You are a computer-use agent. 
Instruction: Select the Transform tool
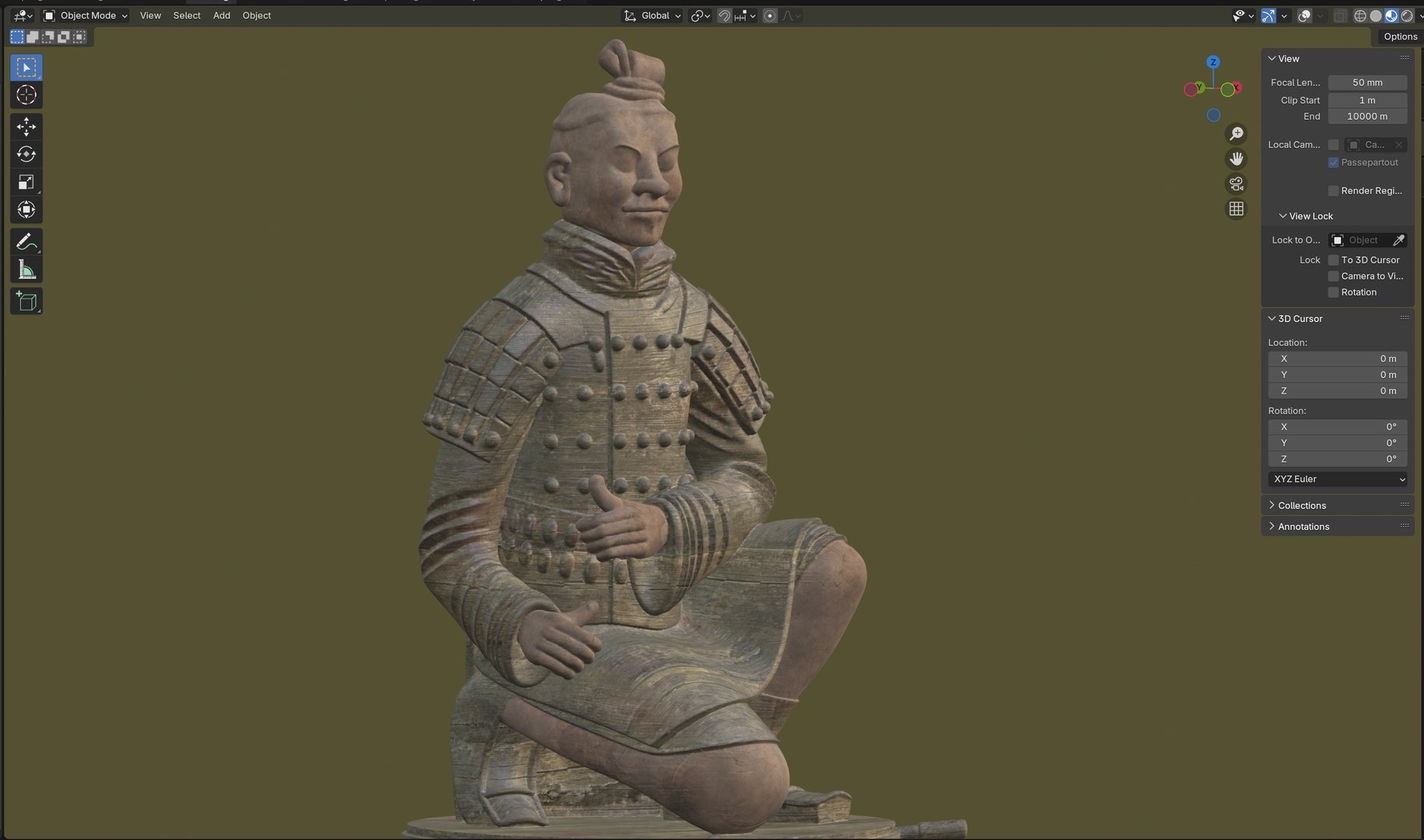26,210
